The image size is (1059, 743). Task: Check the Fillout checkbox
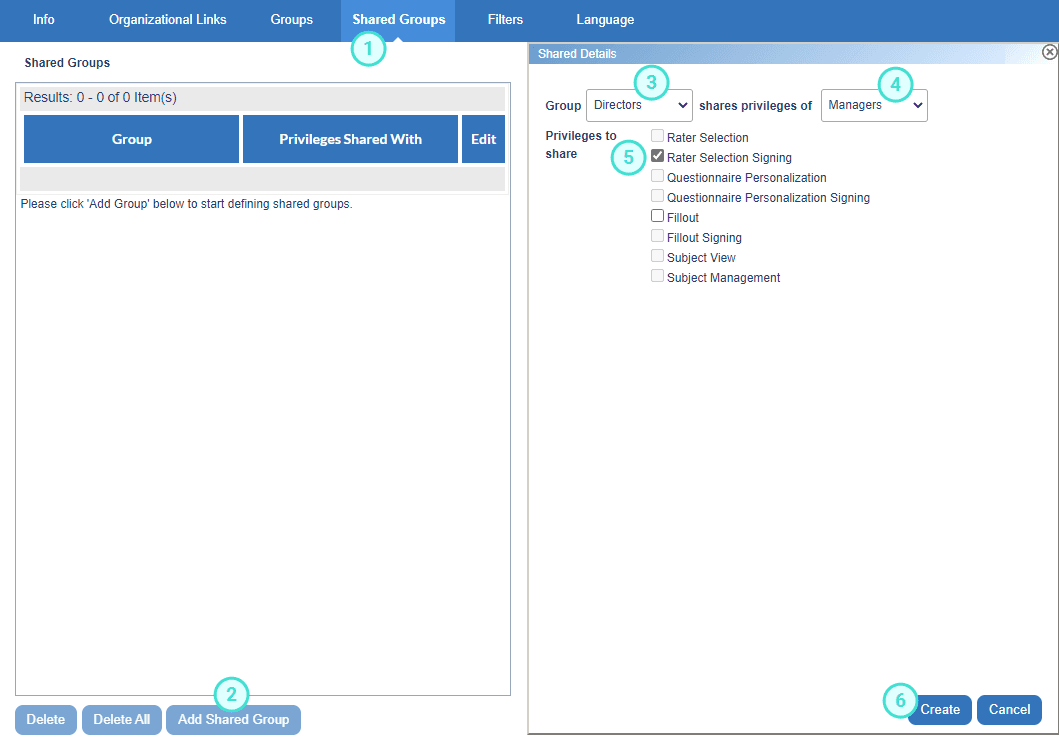[x=657, y=216]
